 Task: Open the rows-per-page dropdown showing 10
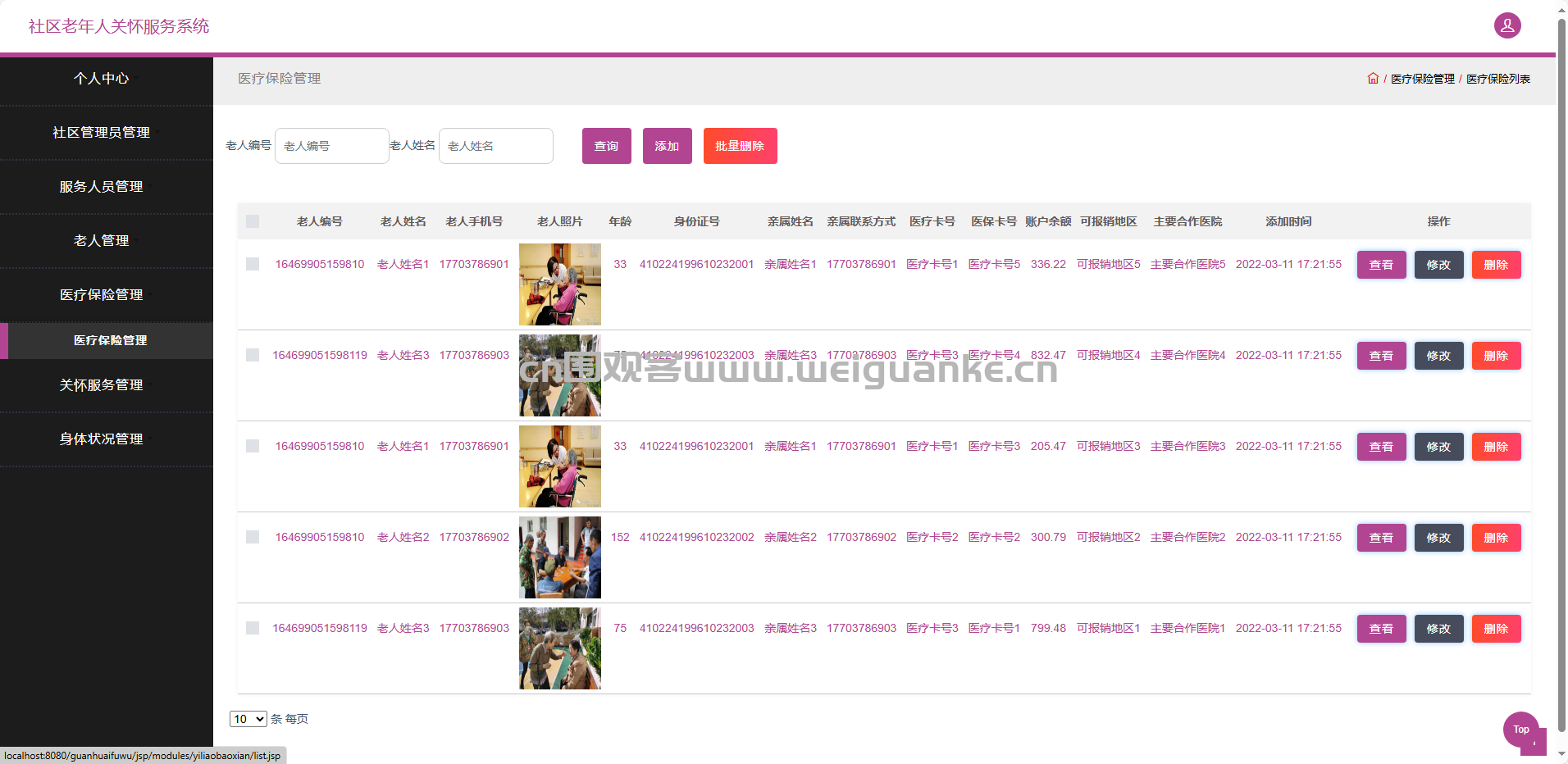(248, 719)
